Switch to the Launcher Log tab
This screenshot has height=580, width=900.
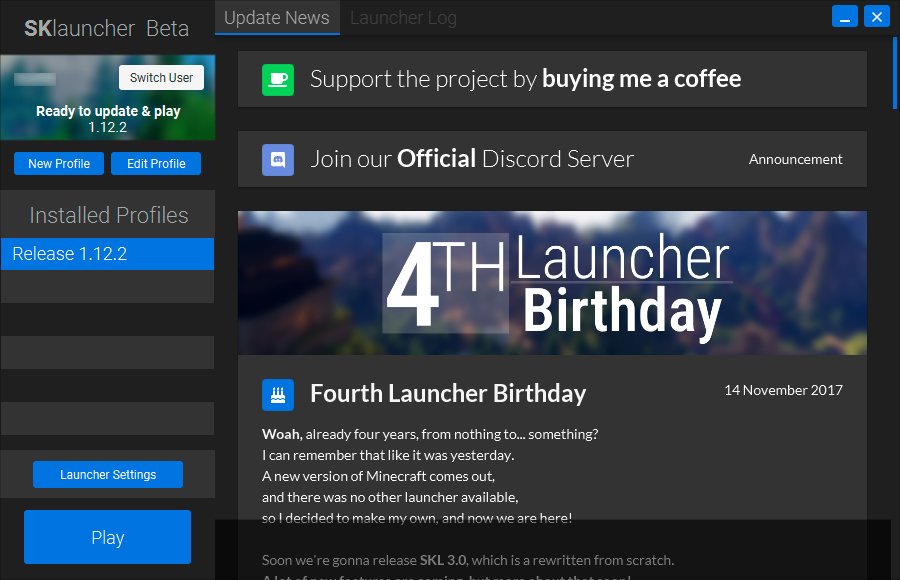[403, 18]
